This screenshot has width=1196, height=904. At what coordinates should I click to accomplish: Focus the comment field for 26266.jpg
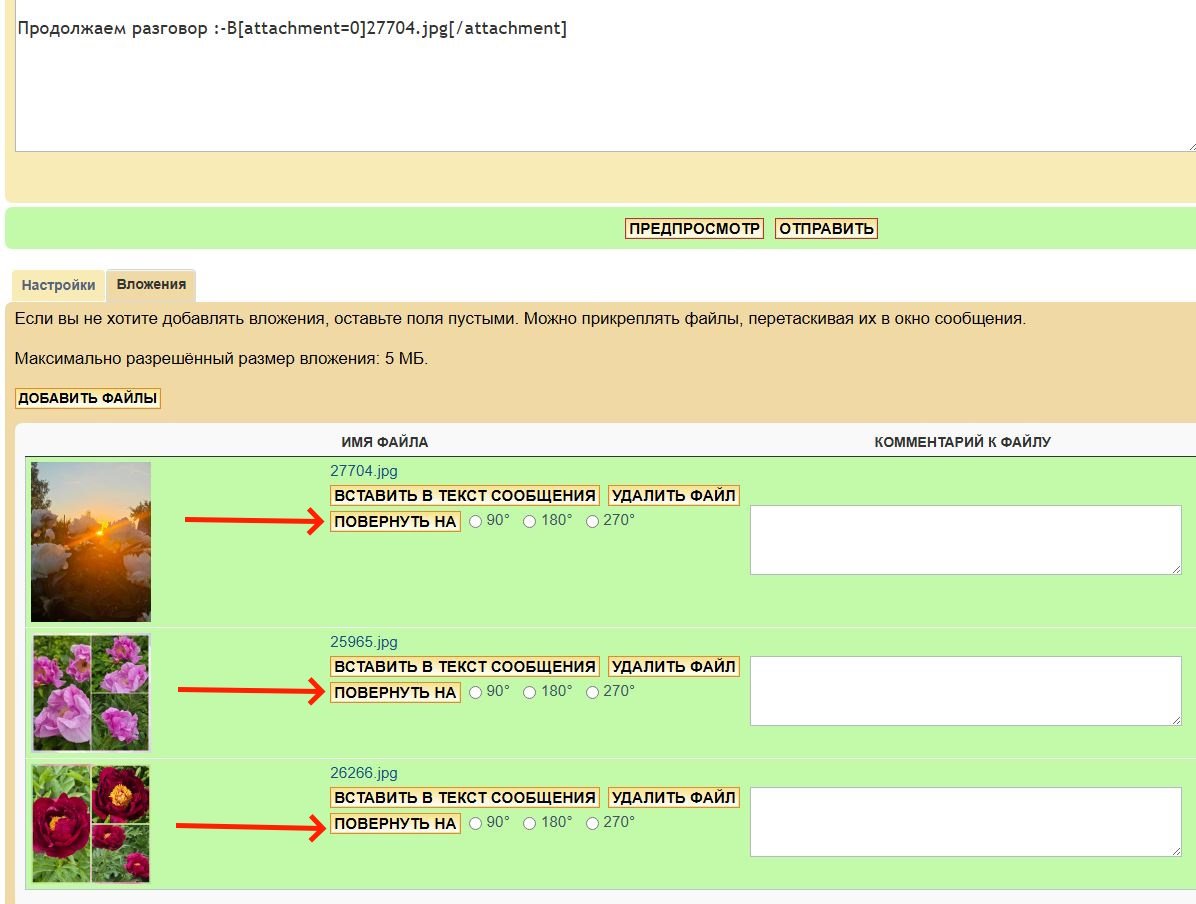(966, 822)
